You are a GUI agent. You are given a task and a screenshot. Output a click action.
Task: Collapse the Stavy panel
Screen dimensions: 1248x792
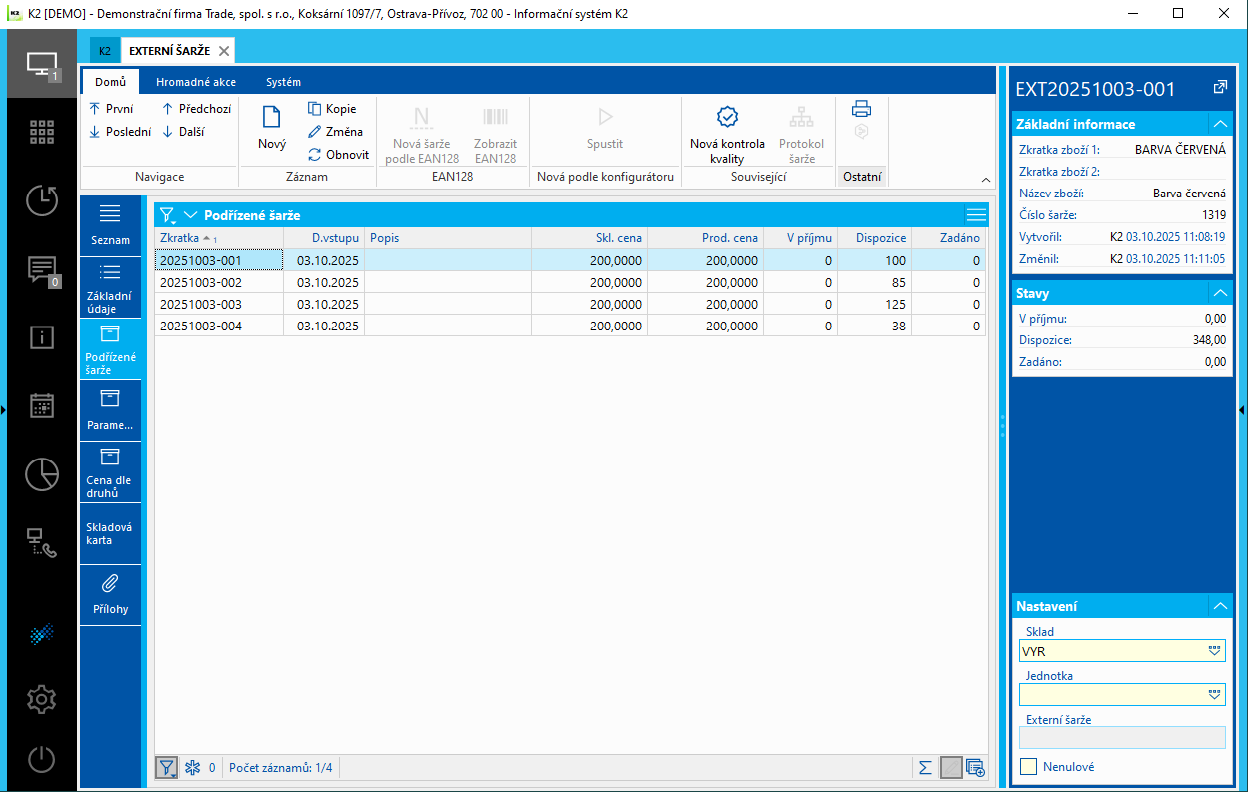[1219, 293]
